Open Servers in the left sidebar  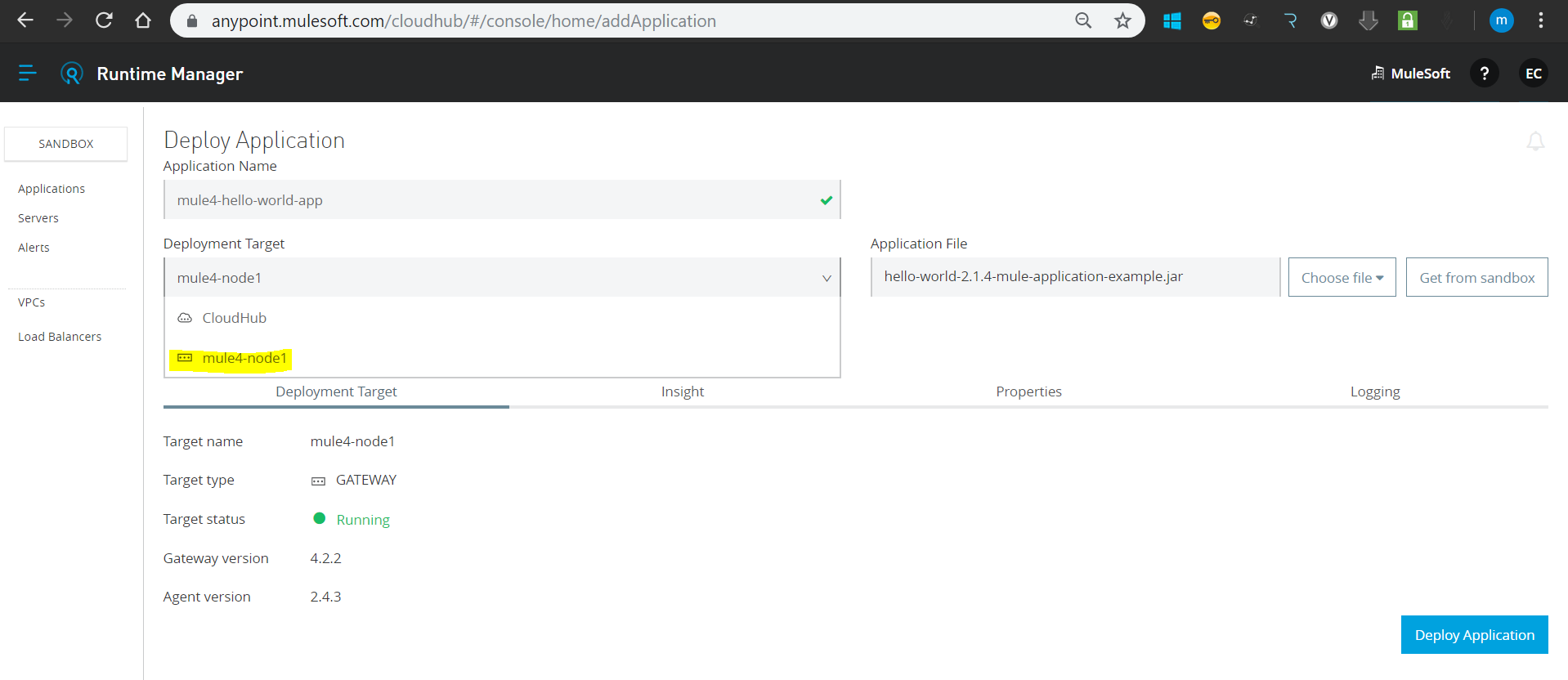38,218
